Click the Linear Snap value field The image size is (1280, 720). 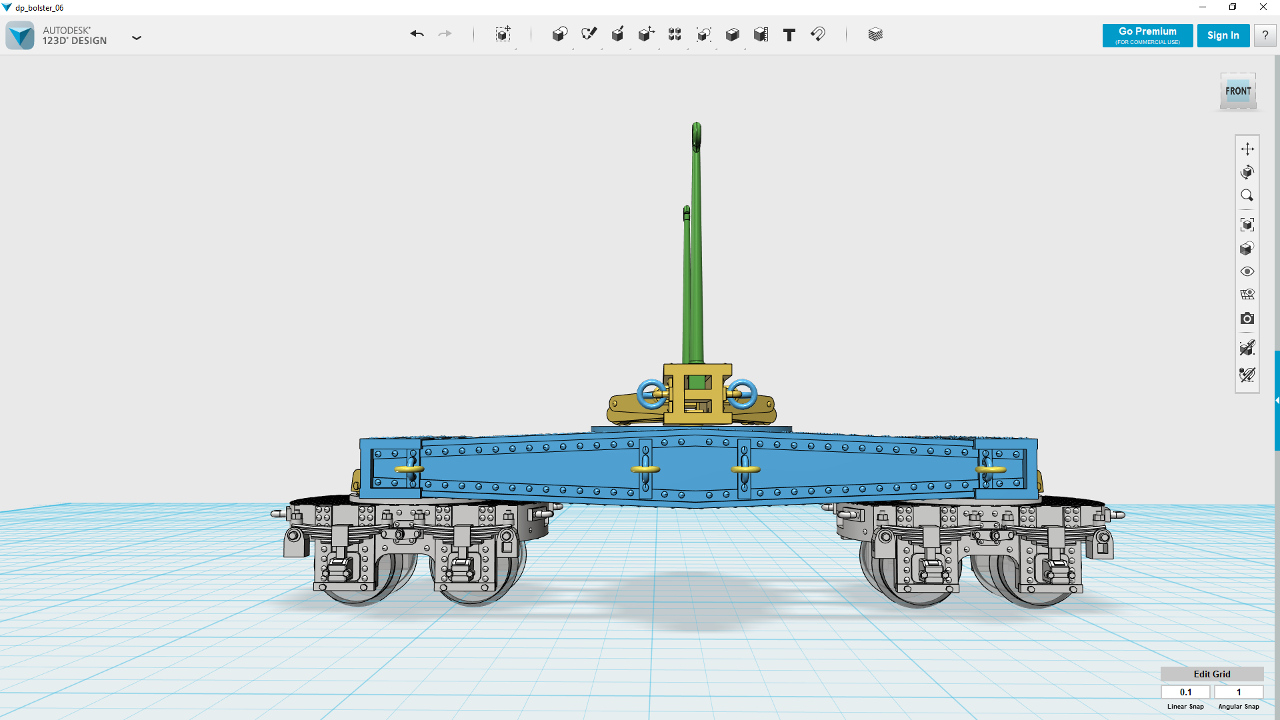(1186, 692)
